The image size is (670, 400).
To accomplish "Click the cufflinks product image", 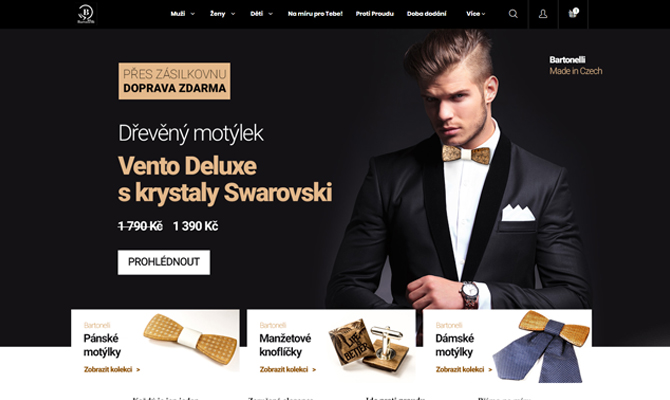I will pos(369,344).
